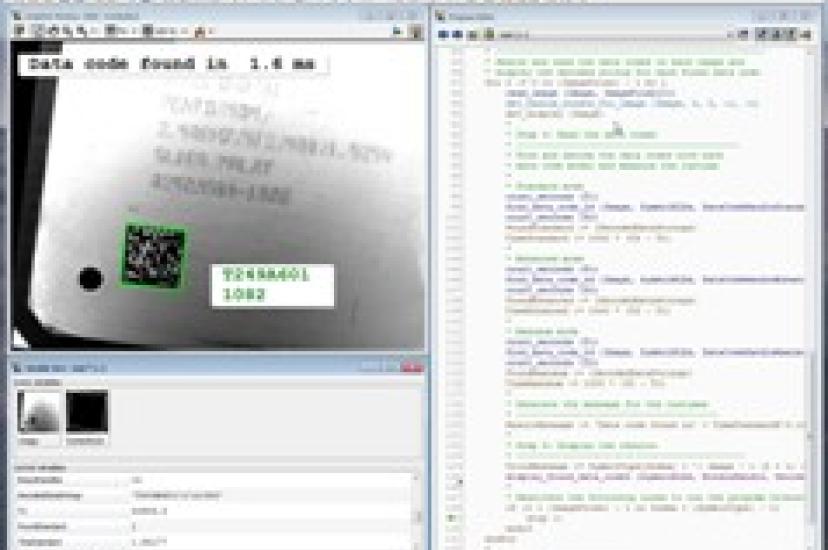This screenshot has height=550, width=828.
Task: Click the zoom out magnifier in the Graphics window toolbar
Action: tap(81, 31)
